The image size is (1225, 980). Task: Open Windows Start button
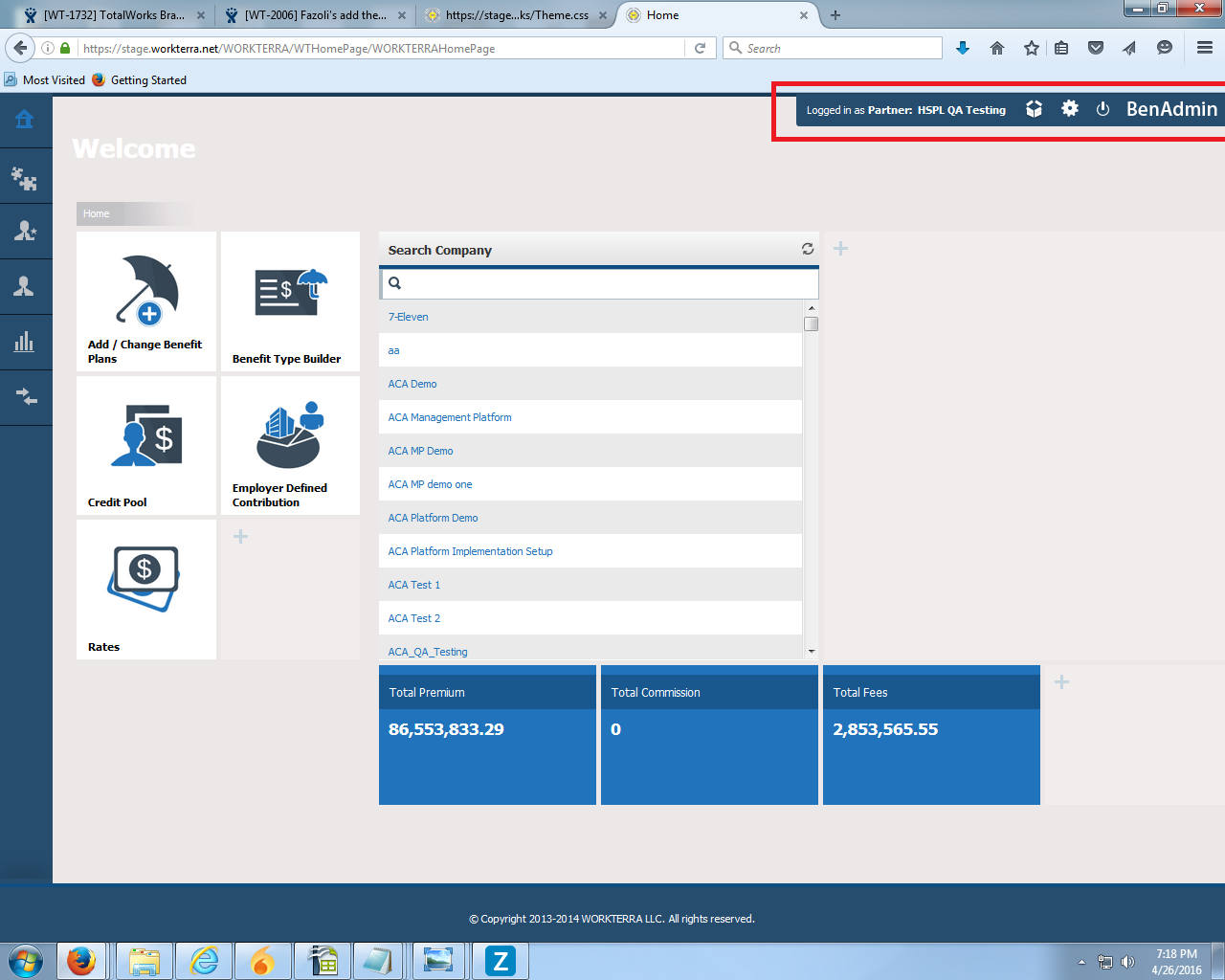[25, 961]
